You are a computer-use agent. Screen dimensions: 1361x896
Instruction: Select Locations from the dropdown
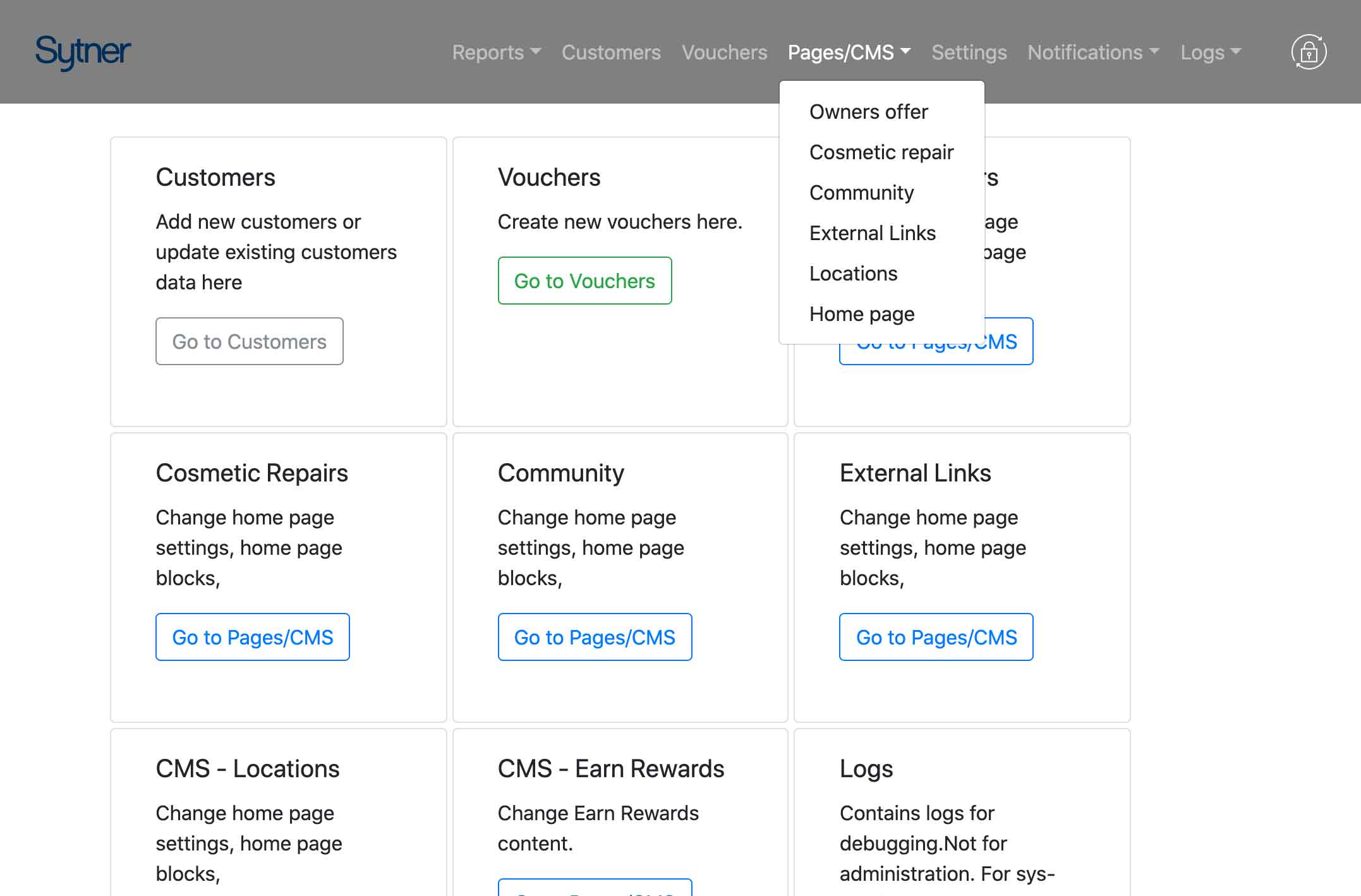(853, 274)
